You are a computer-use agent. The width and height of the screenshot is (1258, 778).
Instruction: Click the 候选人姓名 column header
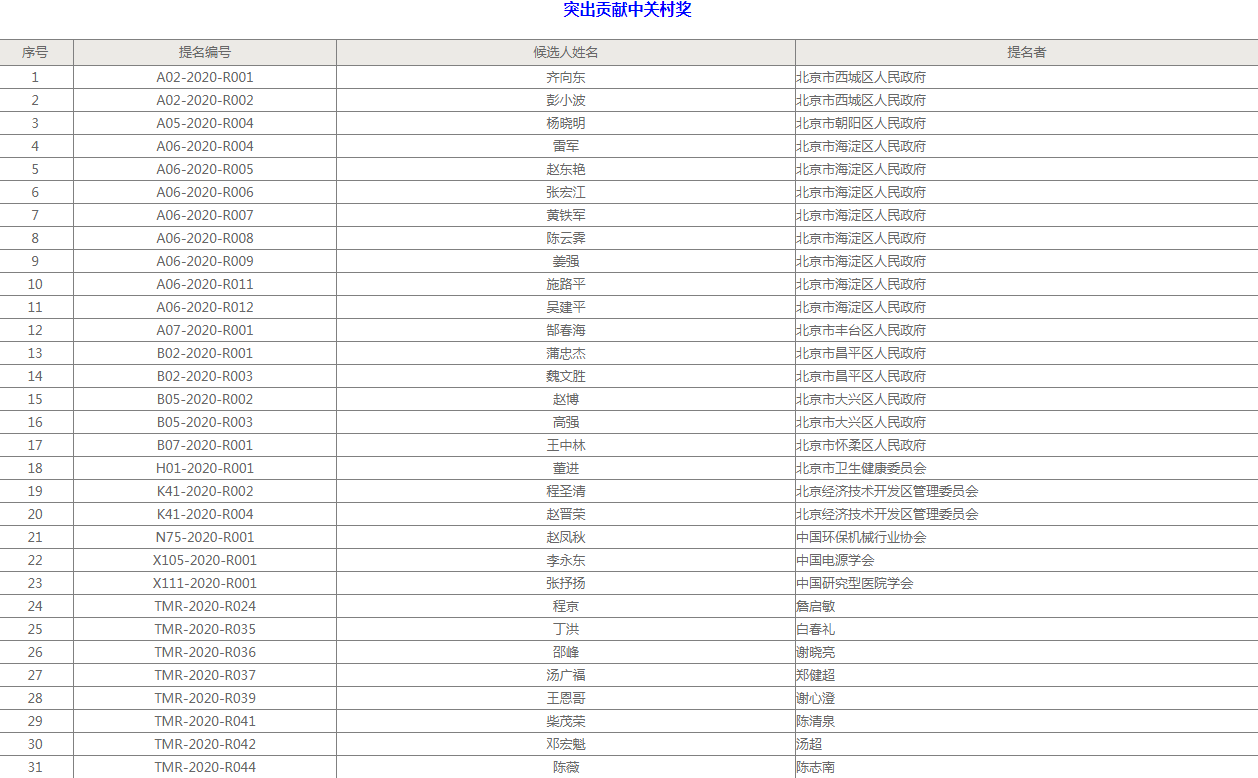[566, 52]
